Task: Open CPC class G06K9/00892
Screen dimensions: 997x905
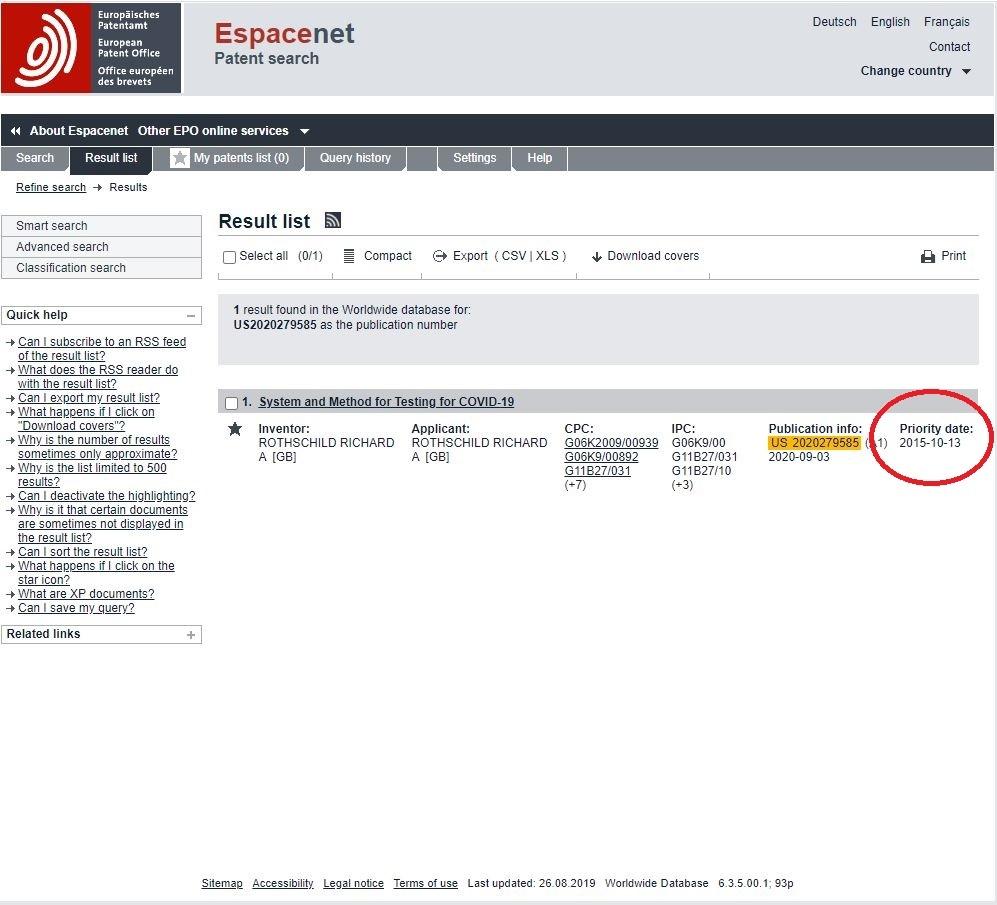Action: pyautogui.click(x=602, y=457)
